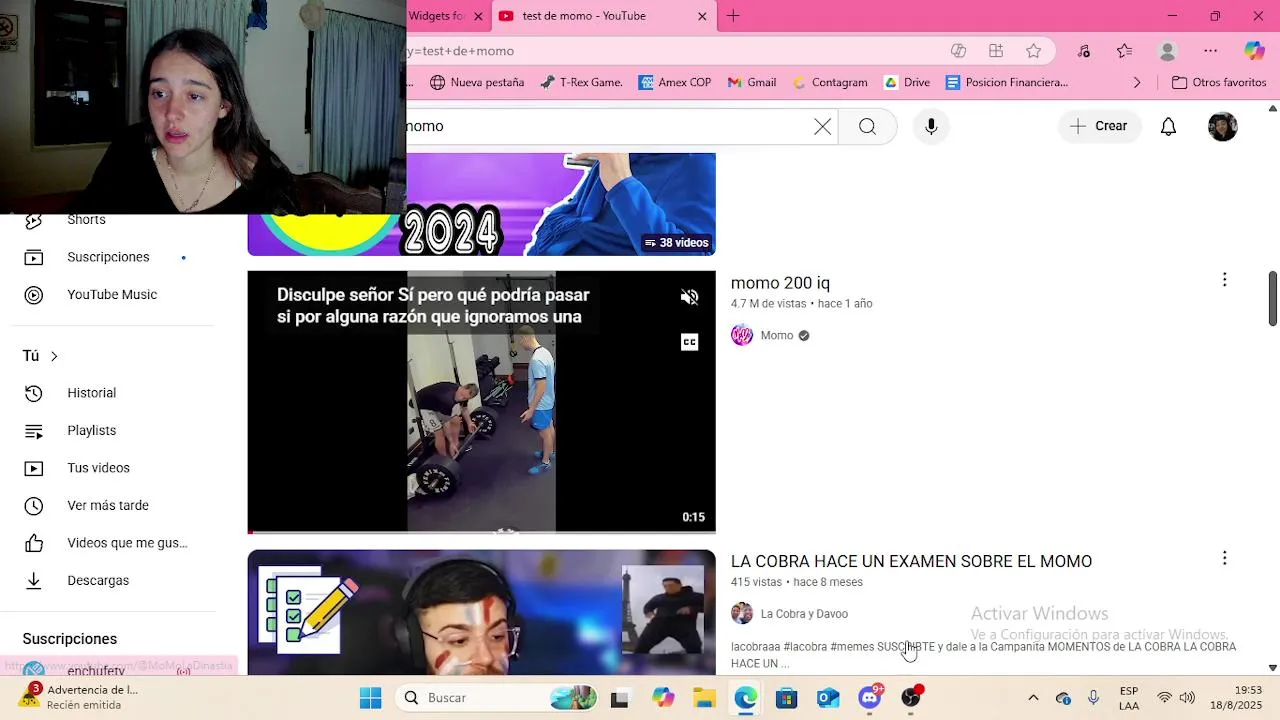Click the page vertical scrollbar thumb
This screenshot has height=720, width=1280.
coord(1273,298)
